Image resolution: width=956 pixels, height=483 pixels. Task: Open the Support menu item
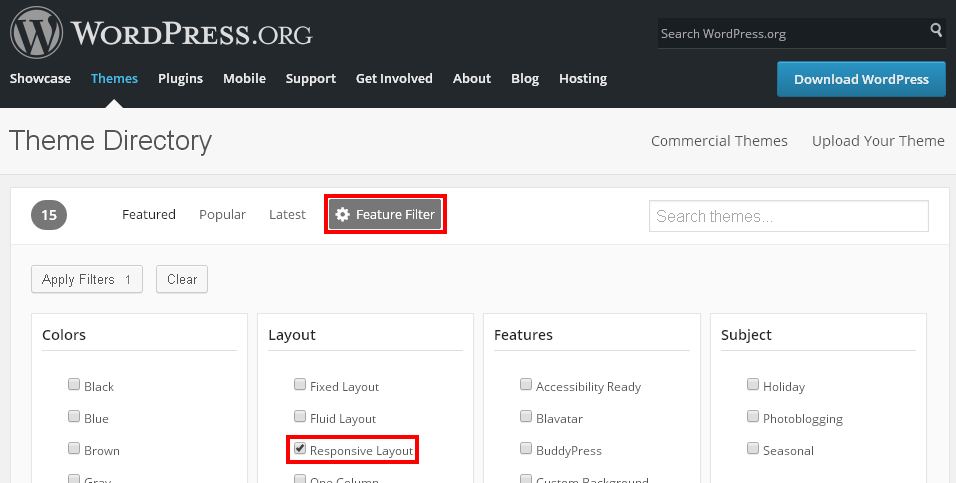(311, 79)
